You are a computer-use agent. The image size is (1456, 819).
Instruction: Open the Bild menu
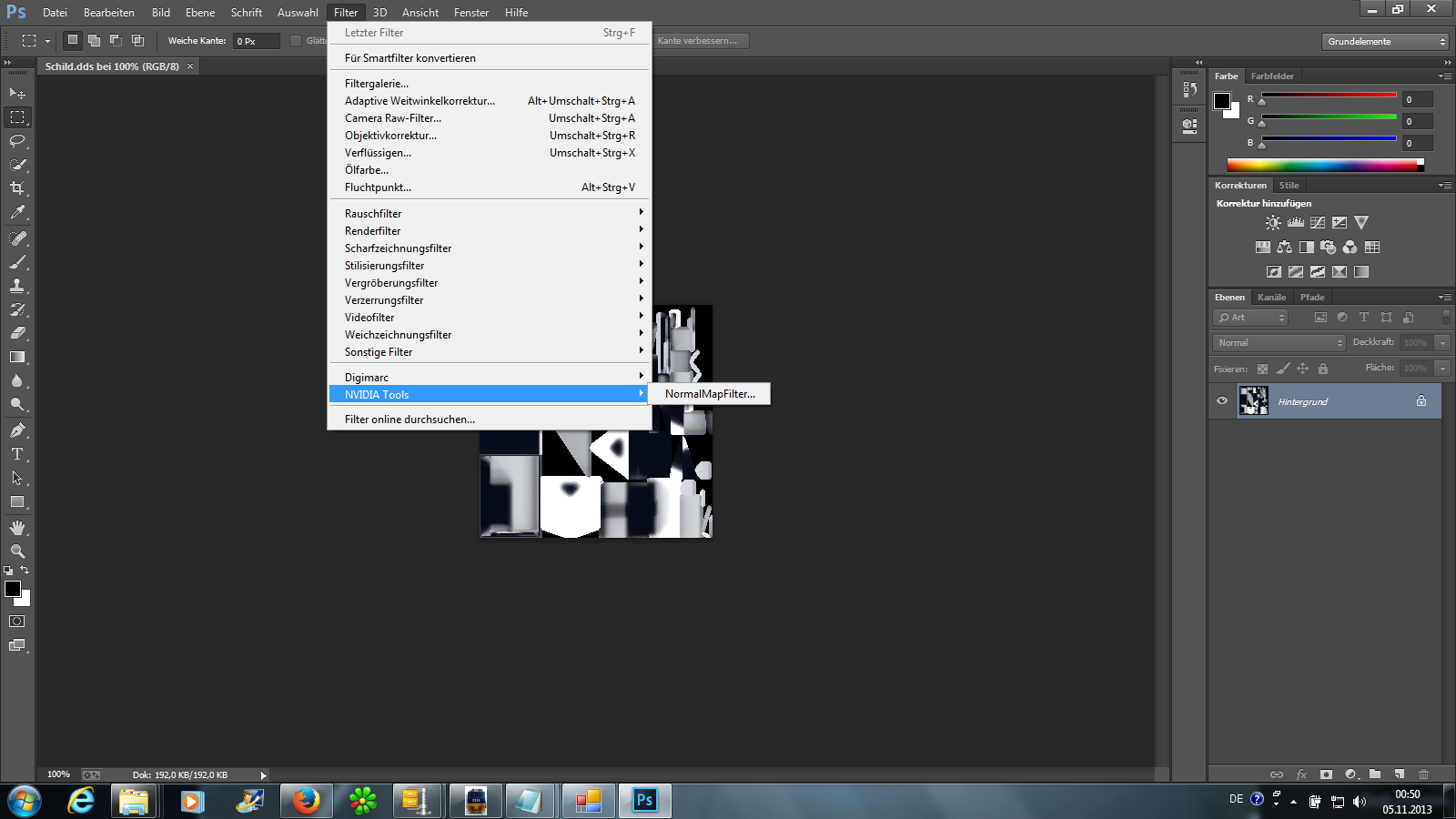coord(161,13)
